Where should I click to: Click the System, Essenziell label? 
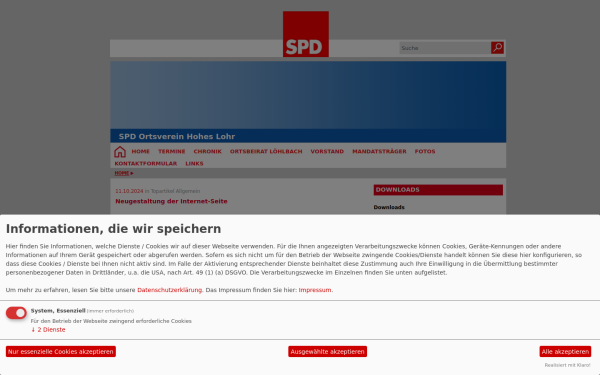coord(58,311)
